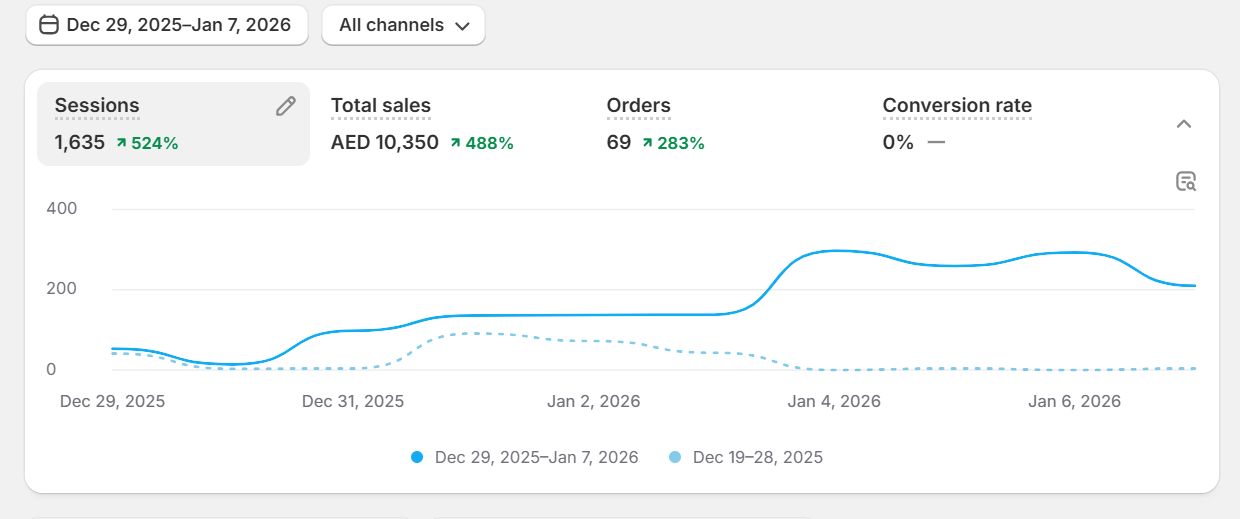Click the AED 10,350 sales value

pos(385,143)
